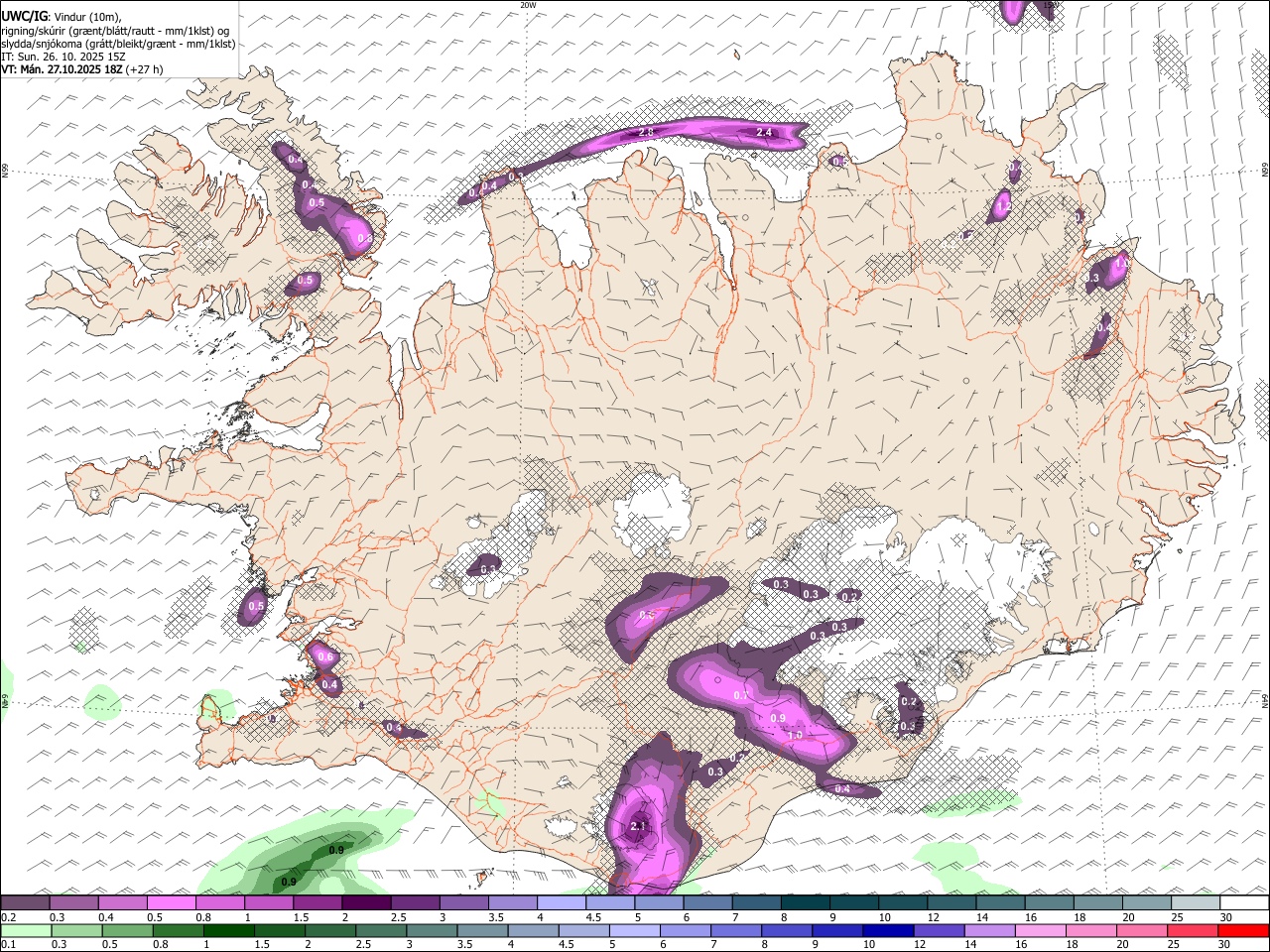Click the 0.7 value in the southern purple area
Image resolution: width=1270 pixels, height=952 pixels.
tap(740, 696)
